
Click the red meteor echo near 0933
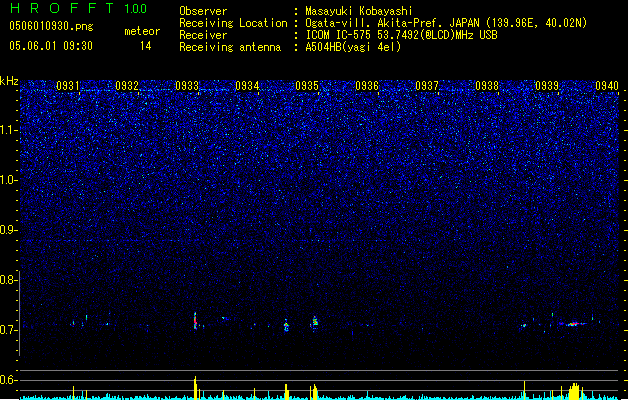(x=195, y=321)
